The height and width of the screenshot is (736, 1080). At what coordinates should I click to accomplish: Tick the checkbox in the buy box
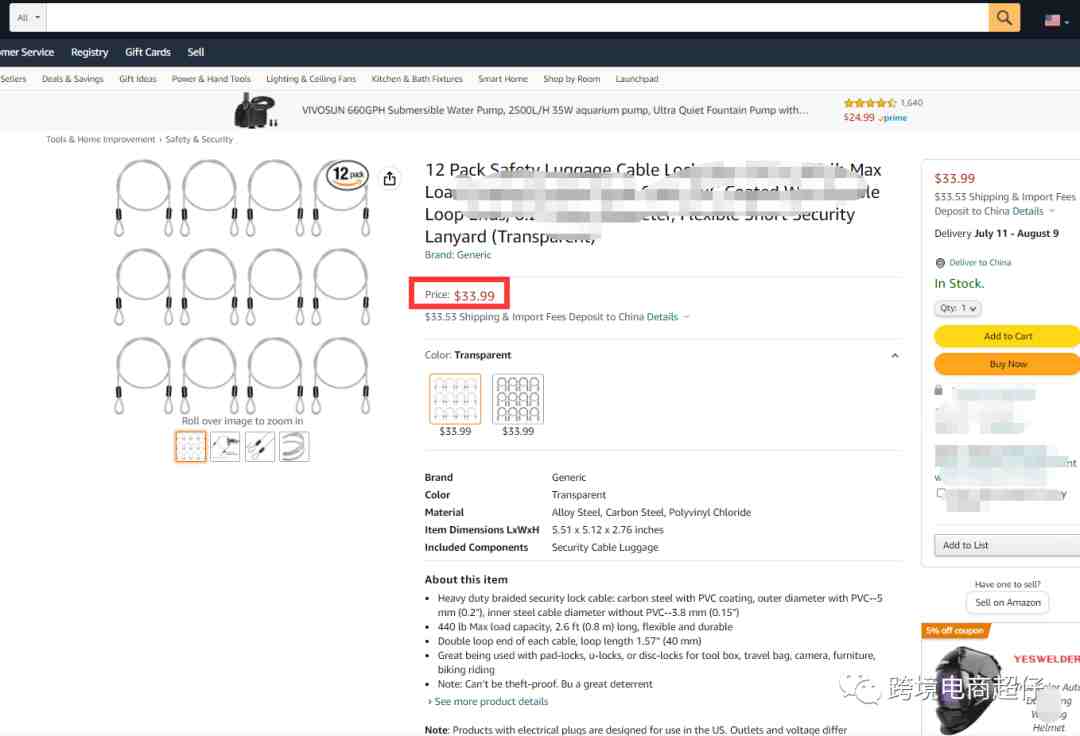click(x=940, y=493)
